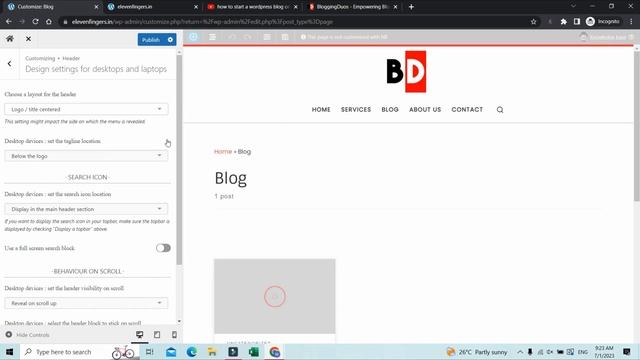
Task: Click Hide Controls
Action: pyautogui.click(x=28, y=335)
